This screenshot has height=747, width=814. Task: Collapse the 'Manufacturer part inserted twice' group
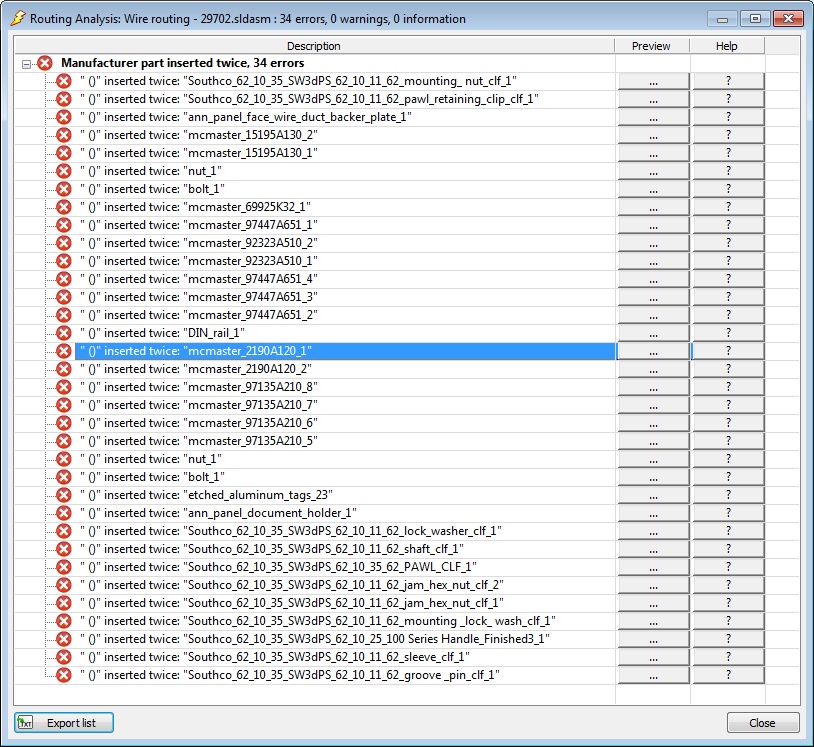pos(26,64)
